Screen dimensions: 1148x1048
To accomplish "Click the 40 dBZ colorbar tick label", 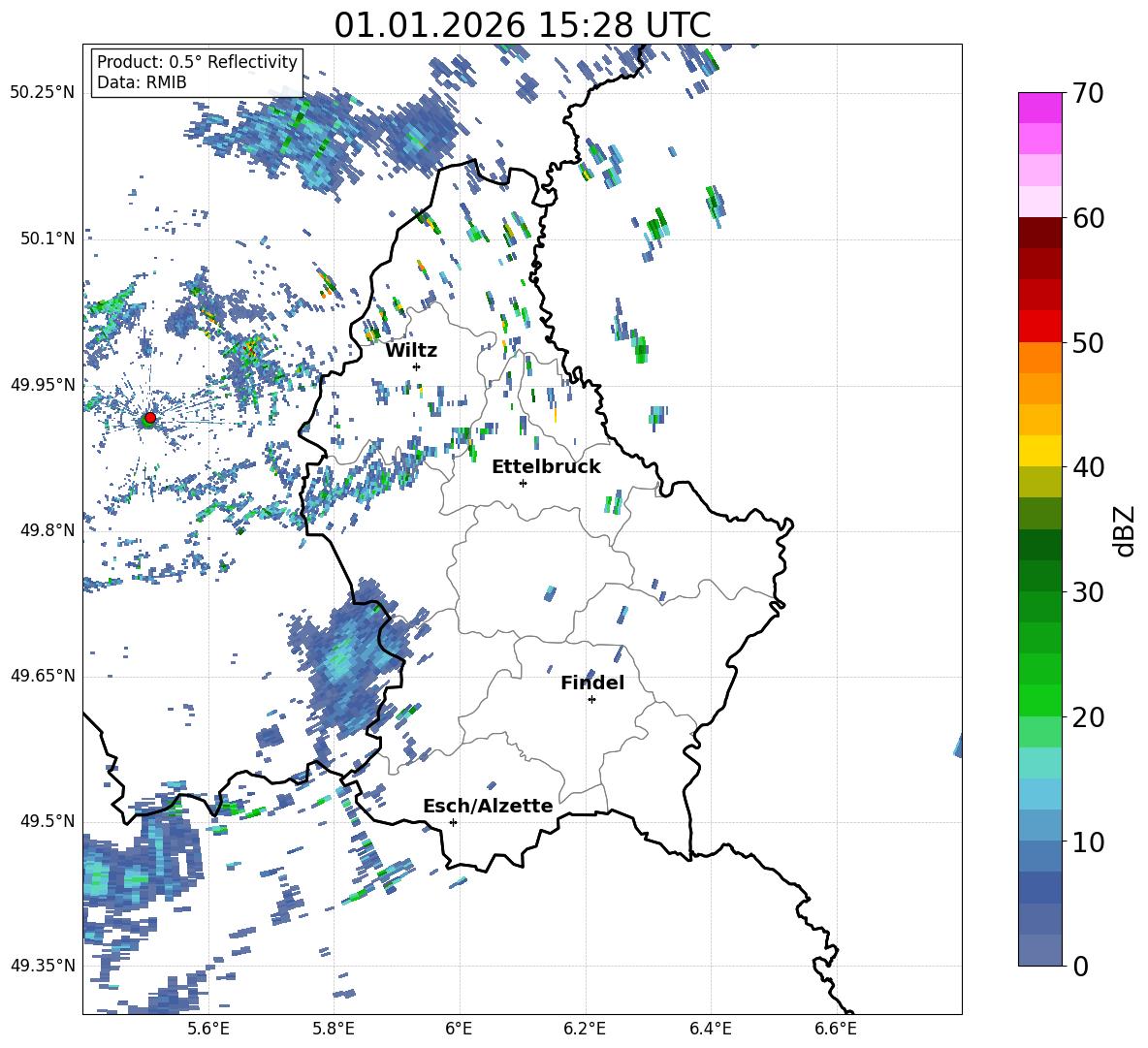I will (1088, 467).
